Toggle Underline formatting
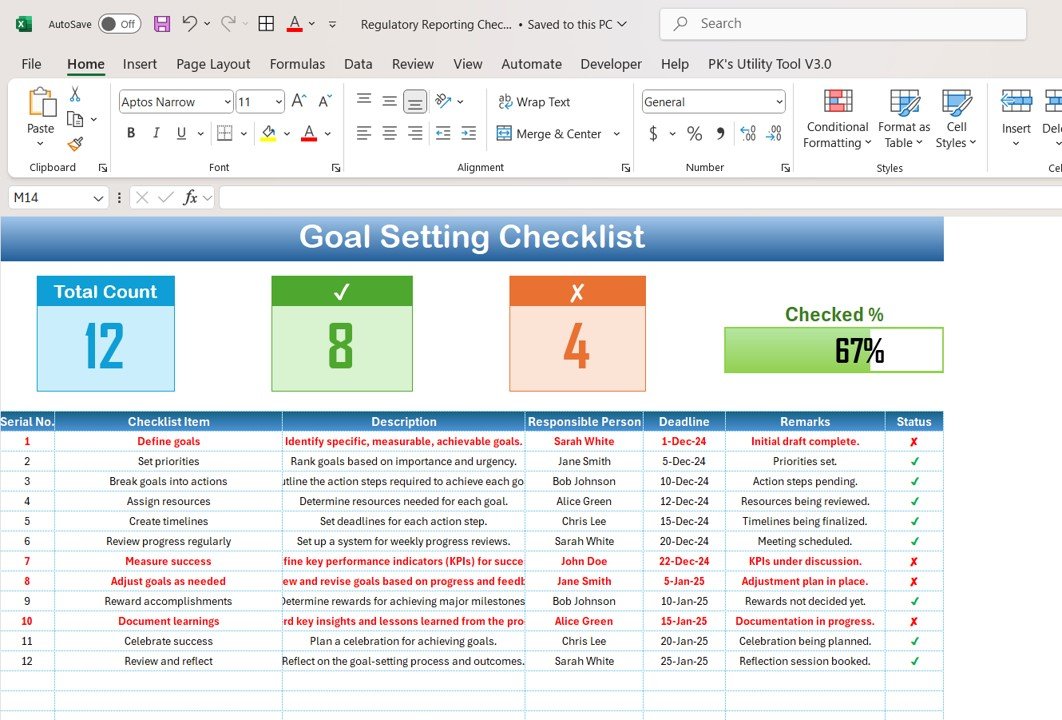 tap(181, 133)
